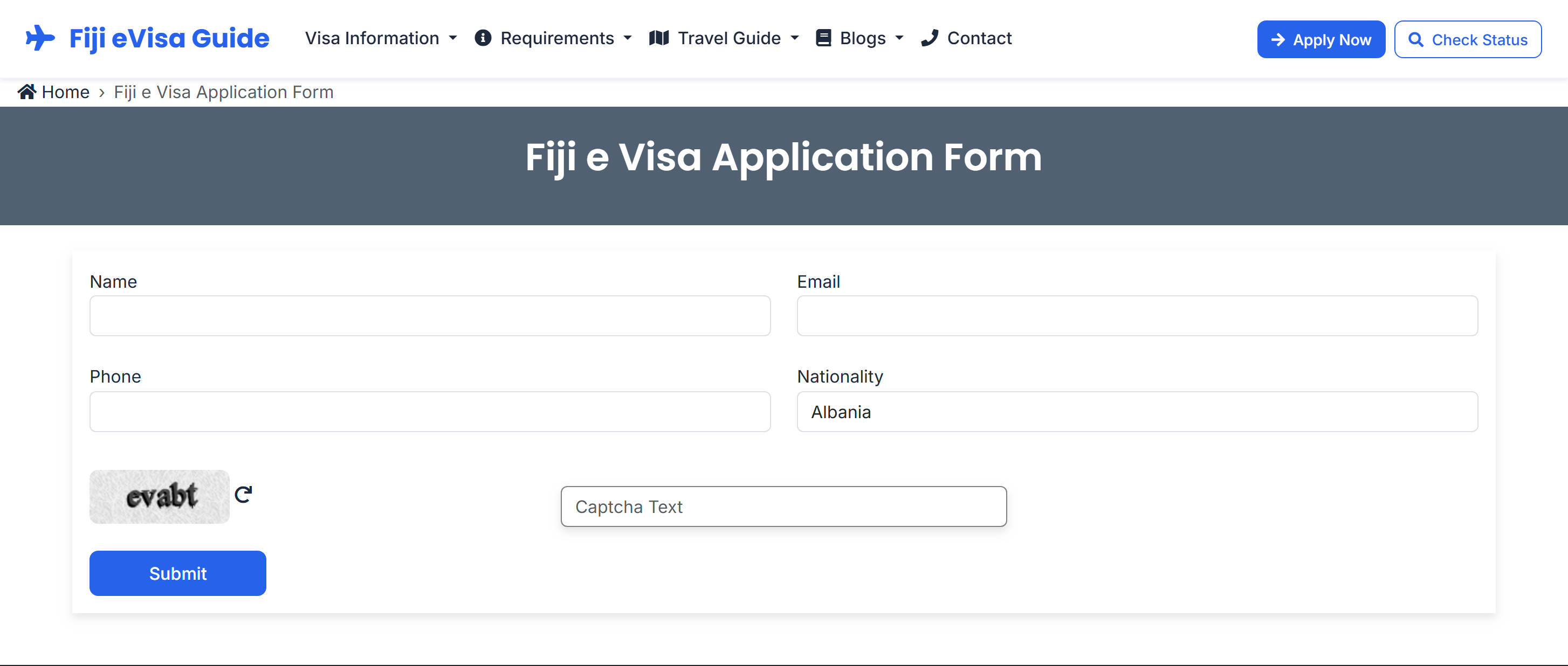Click into the Name input field
The height and width of the screenshot is (666, 1568).
click(430, 316)
